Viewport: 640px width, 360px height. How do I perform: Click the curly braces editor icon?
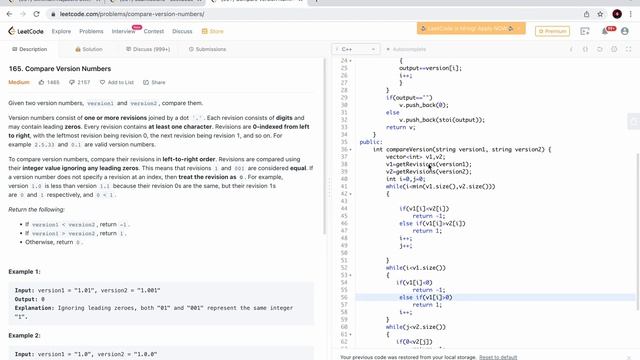[x=585, y=49]
